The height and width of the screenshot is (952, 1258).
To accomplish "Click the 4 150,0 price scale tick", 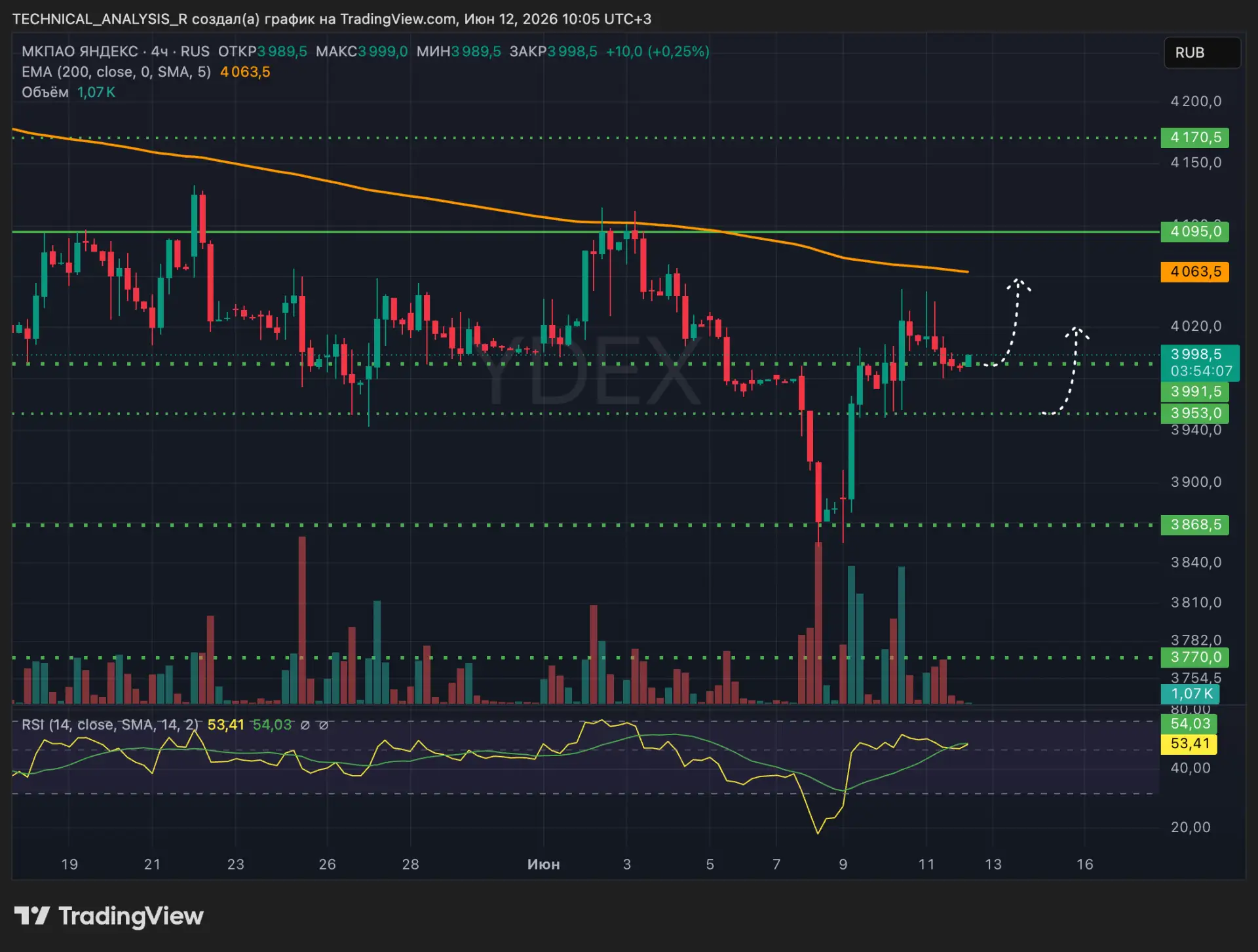I will [x=1196, y=162].
